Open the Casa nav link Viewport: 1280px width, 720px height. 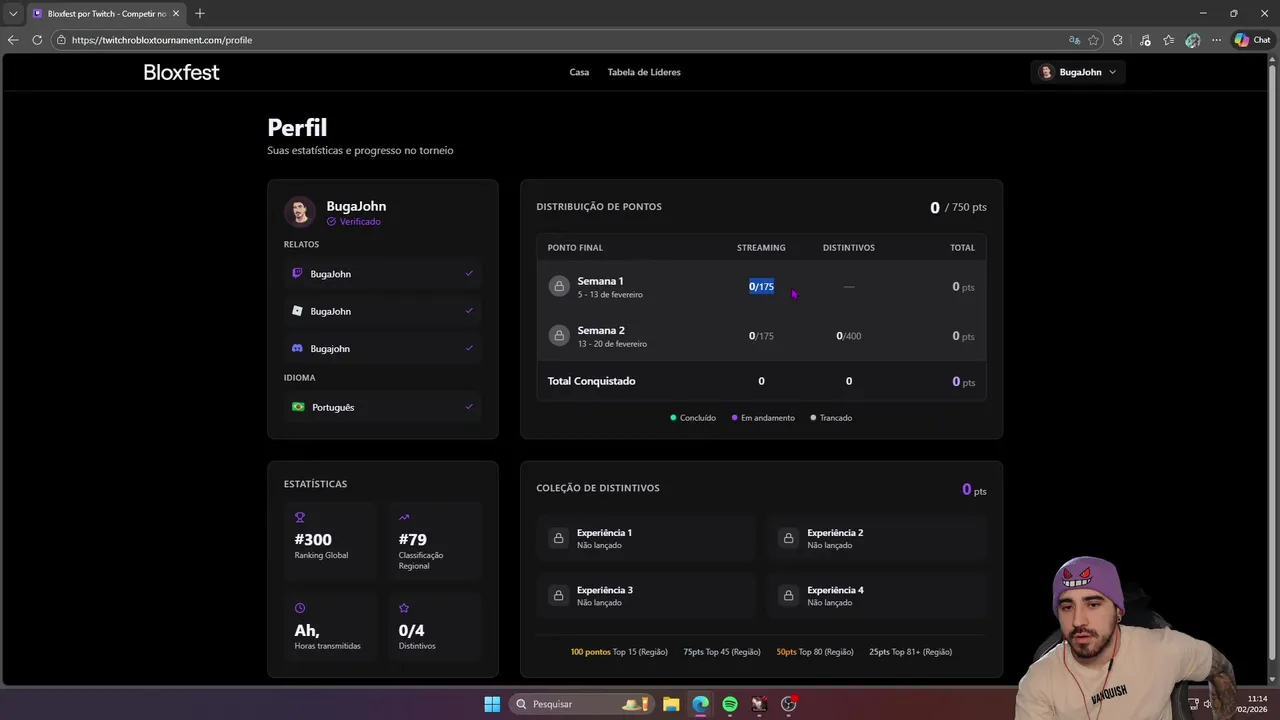click(579, 72)
